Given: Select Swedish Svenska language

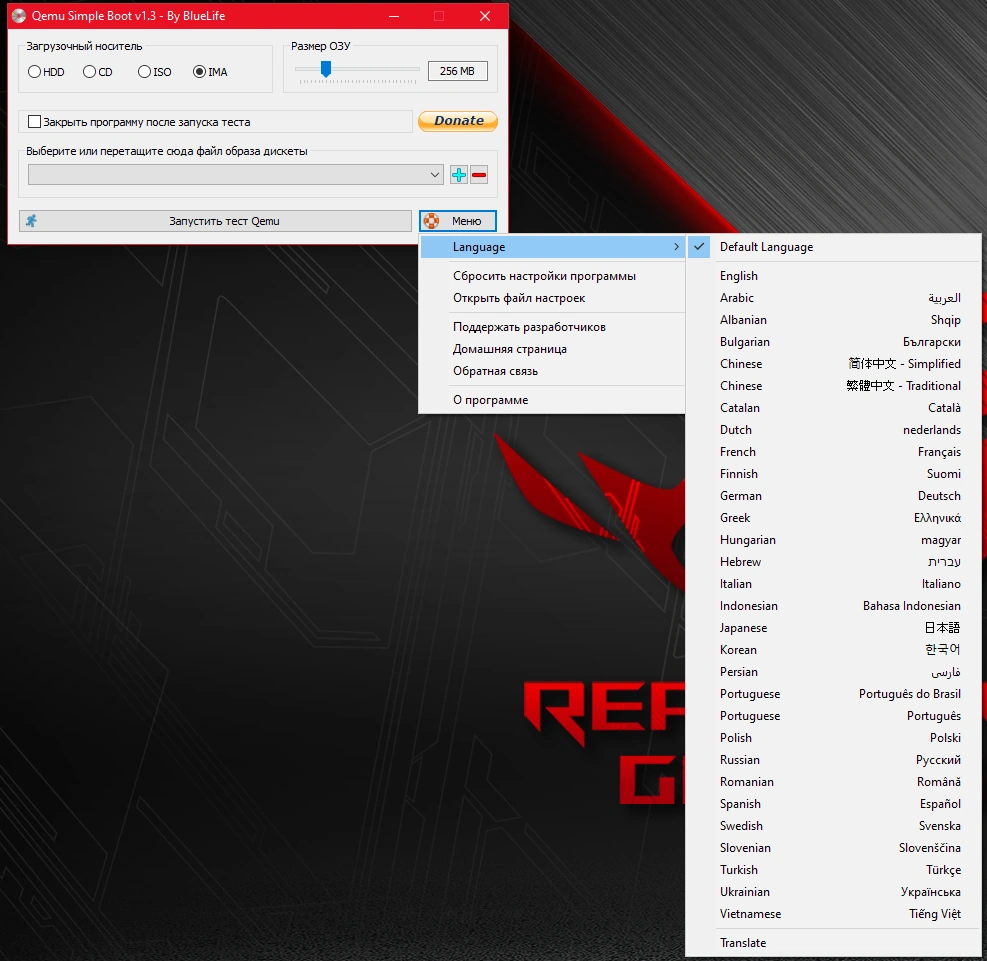Looking at the screenshot, I should pyautogui.click(x=833, y=826).
